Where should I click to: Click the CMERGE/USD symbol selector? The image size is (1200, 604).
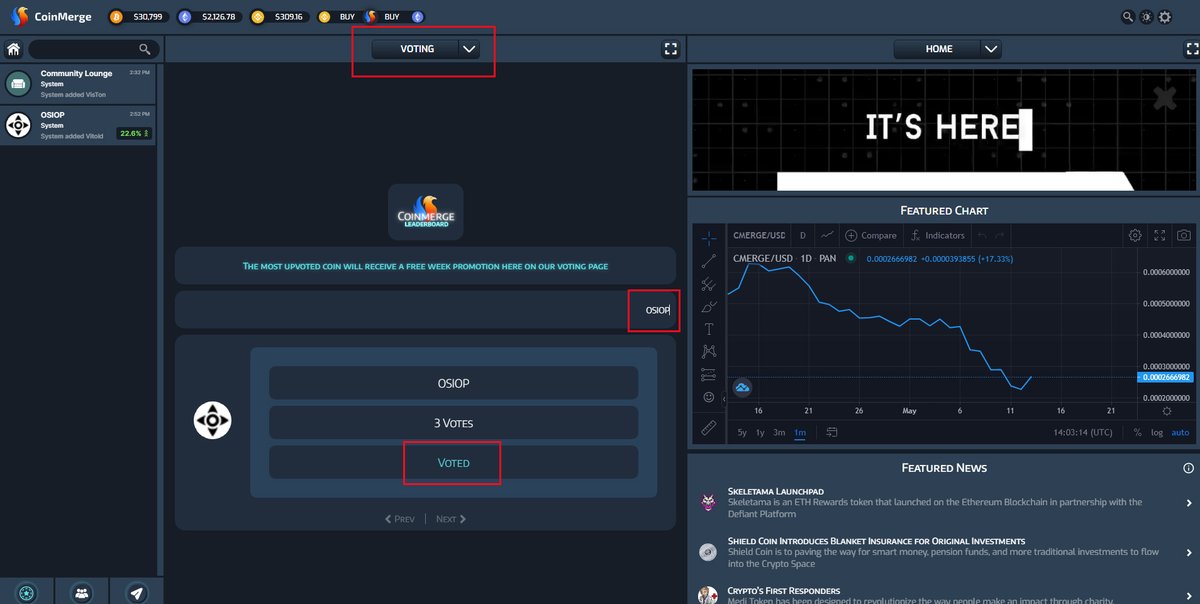coord(759,235)
